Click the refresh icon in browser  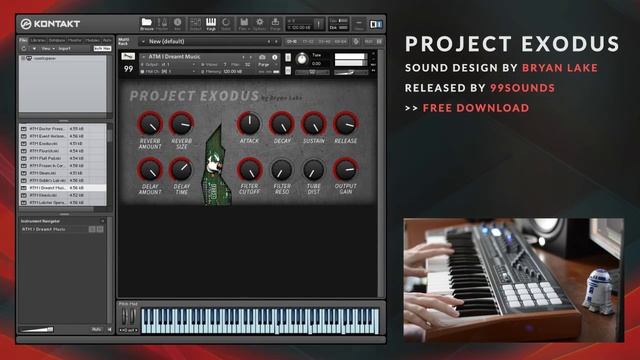coord(24,49)
